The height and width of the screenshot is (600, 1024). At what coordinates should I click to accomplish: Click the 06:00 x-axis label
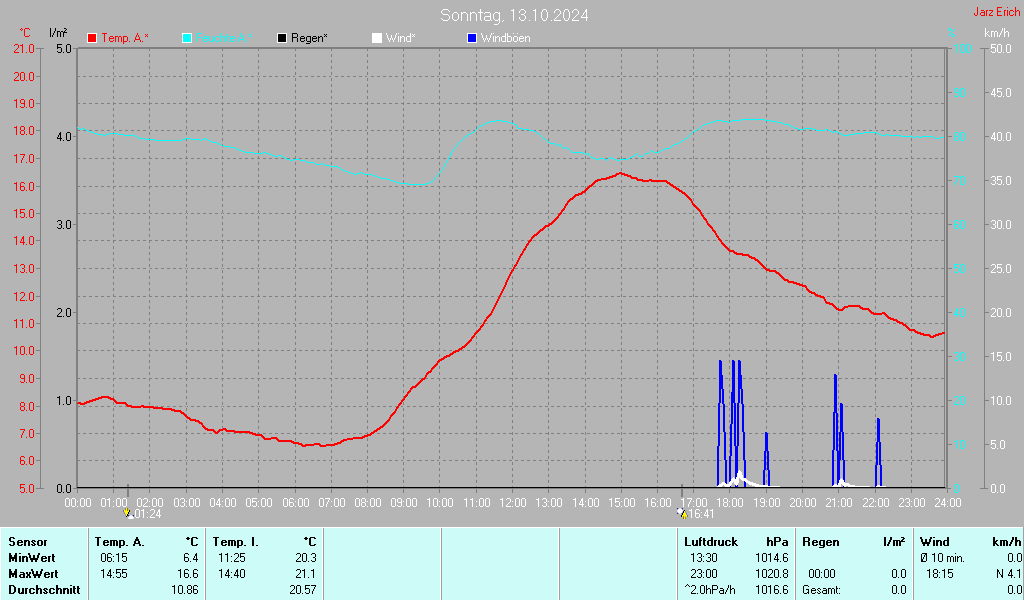(295, 503)
